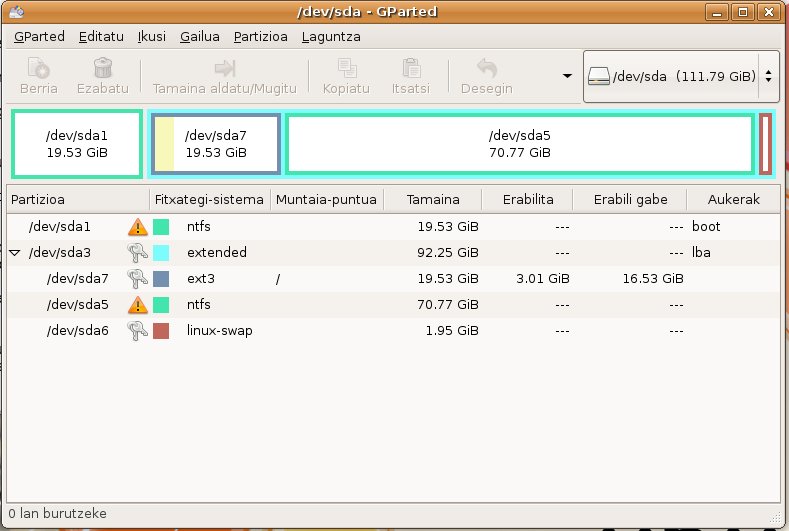789x531 pixels.
Task: Click the Berria new partition icon
Action: (38, 68)
